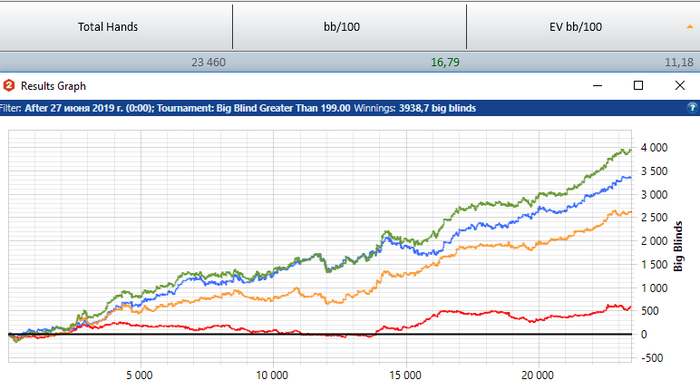
Task: Open the help question mark icon
Action: coord(692,108)
